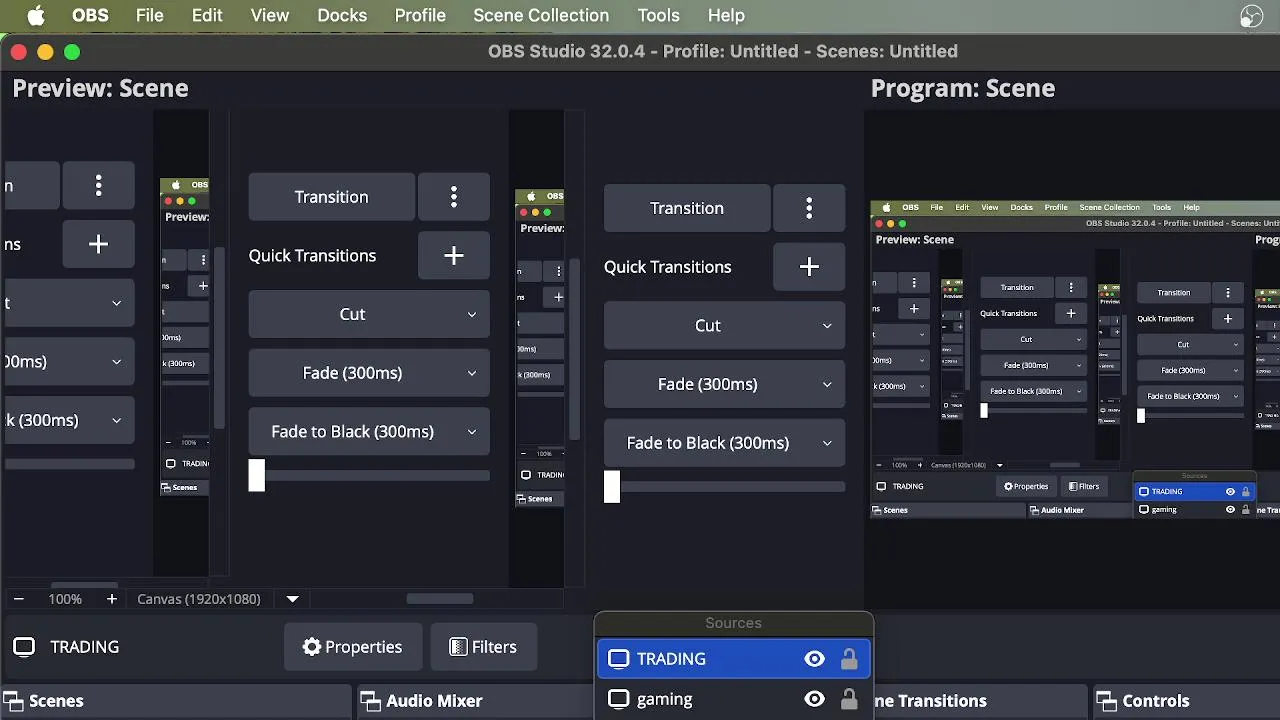The width and height of the screenshot is (1280, 720).
Task: Open the Docks menu in the macOS menu bar
Action: click(342, 15)
